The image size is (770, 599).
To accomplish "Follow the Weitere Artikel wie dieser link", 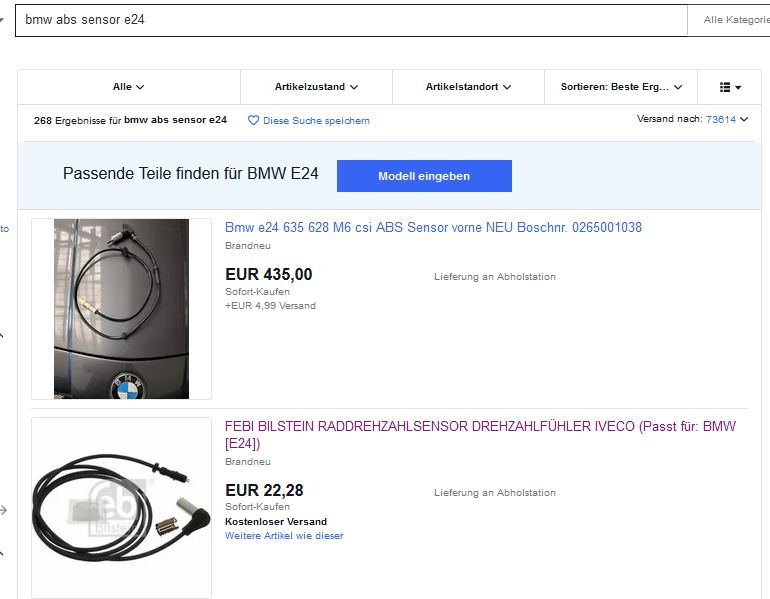I will click(284, 536).
